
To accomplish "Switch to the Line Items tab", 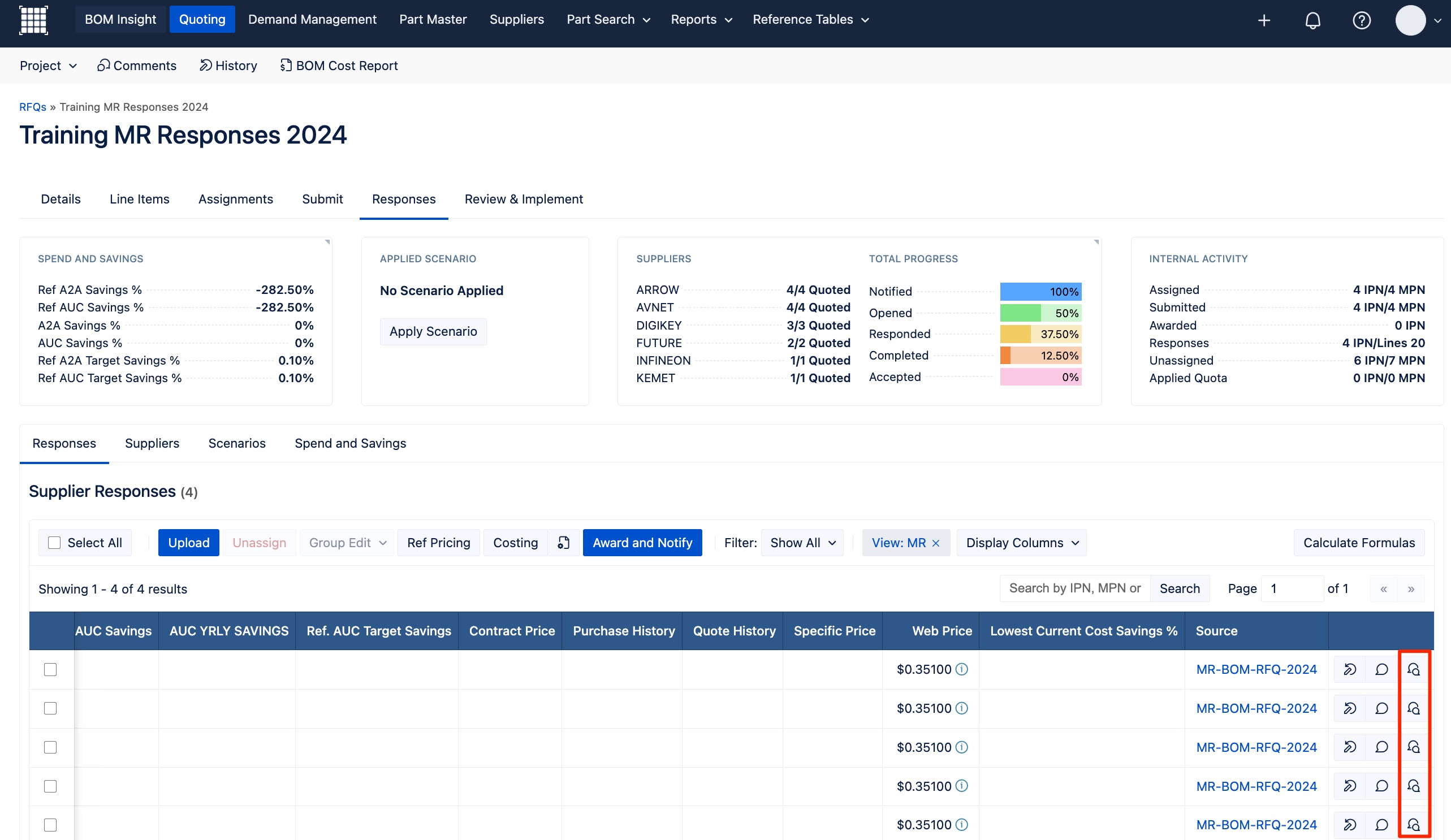I will click(x=139, y=199).
